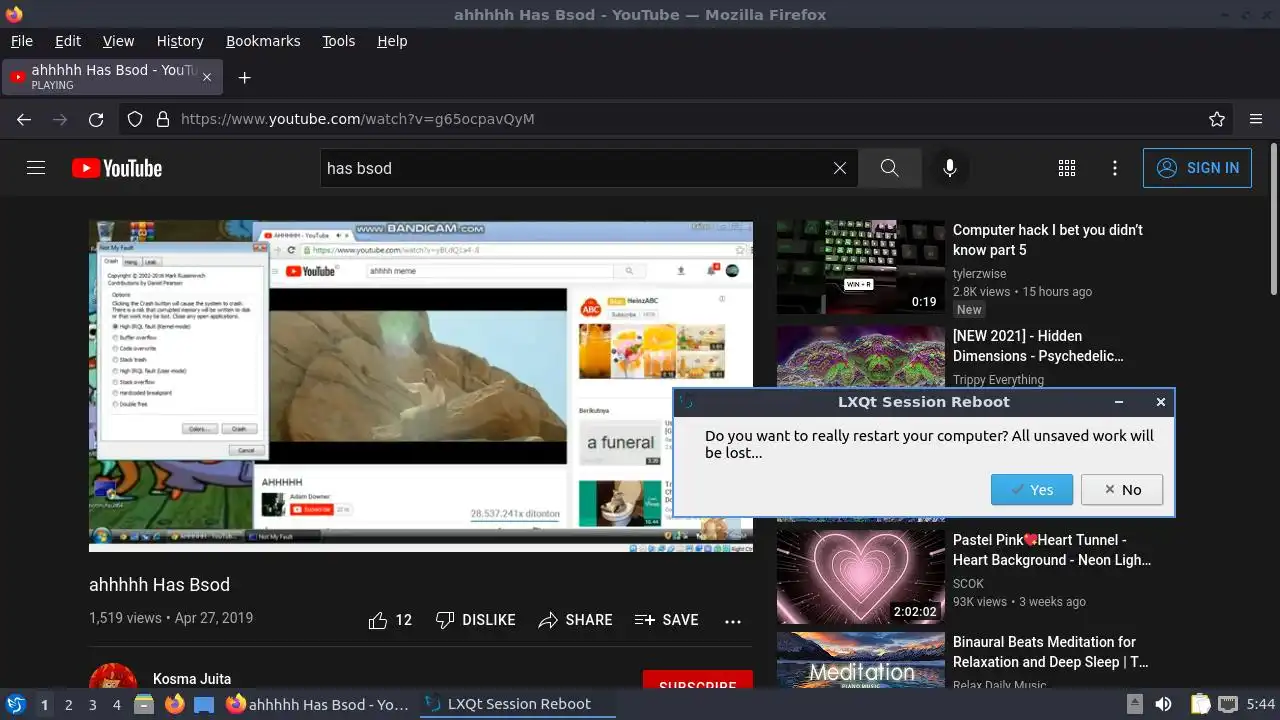The width and height of the screenshot is (1280, 720).
Task: Switch to ahhhhh Has Bsod taskbar window
Action: click(x=318, y=704)
